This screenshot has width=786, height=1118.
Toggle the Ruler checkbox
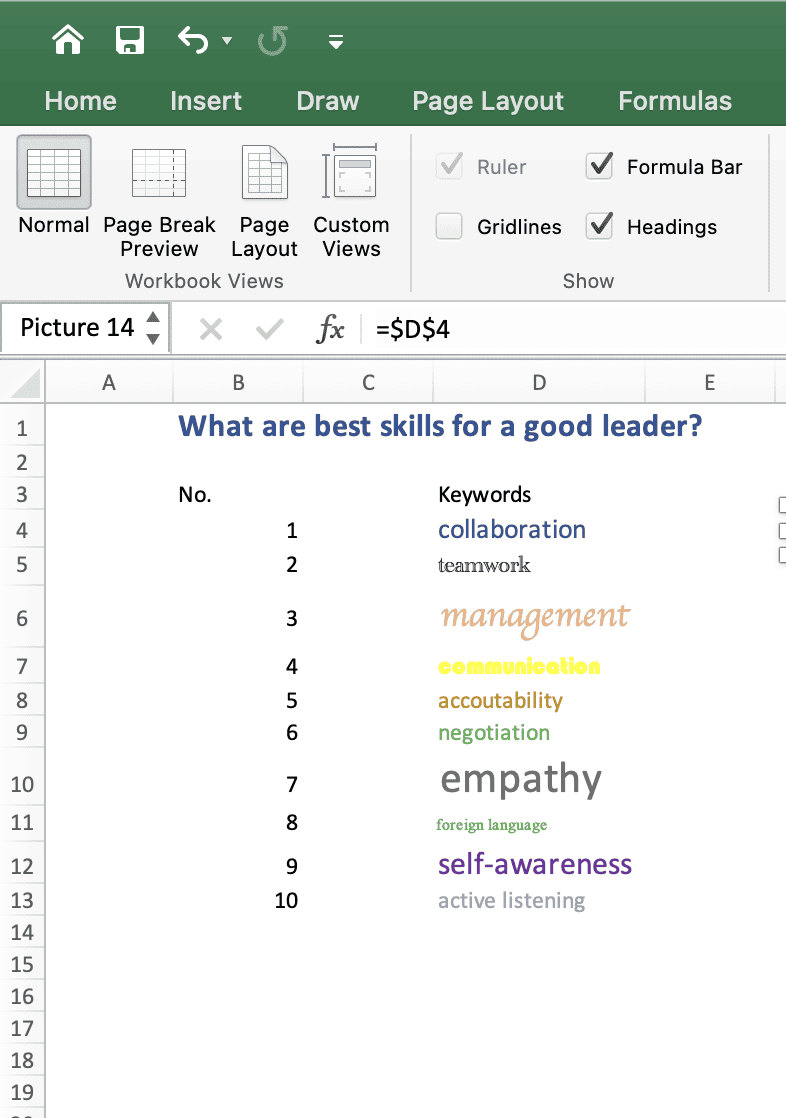click(x=450, y=166)
